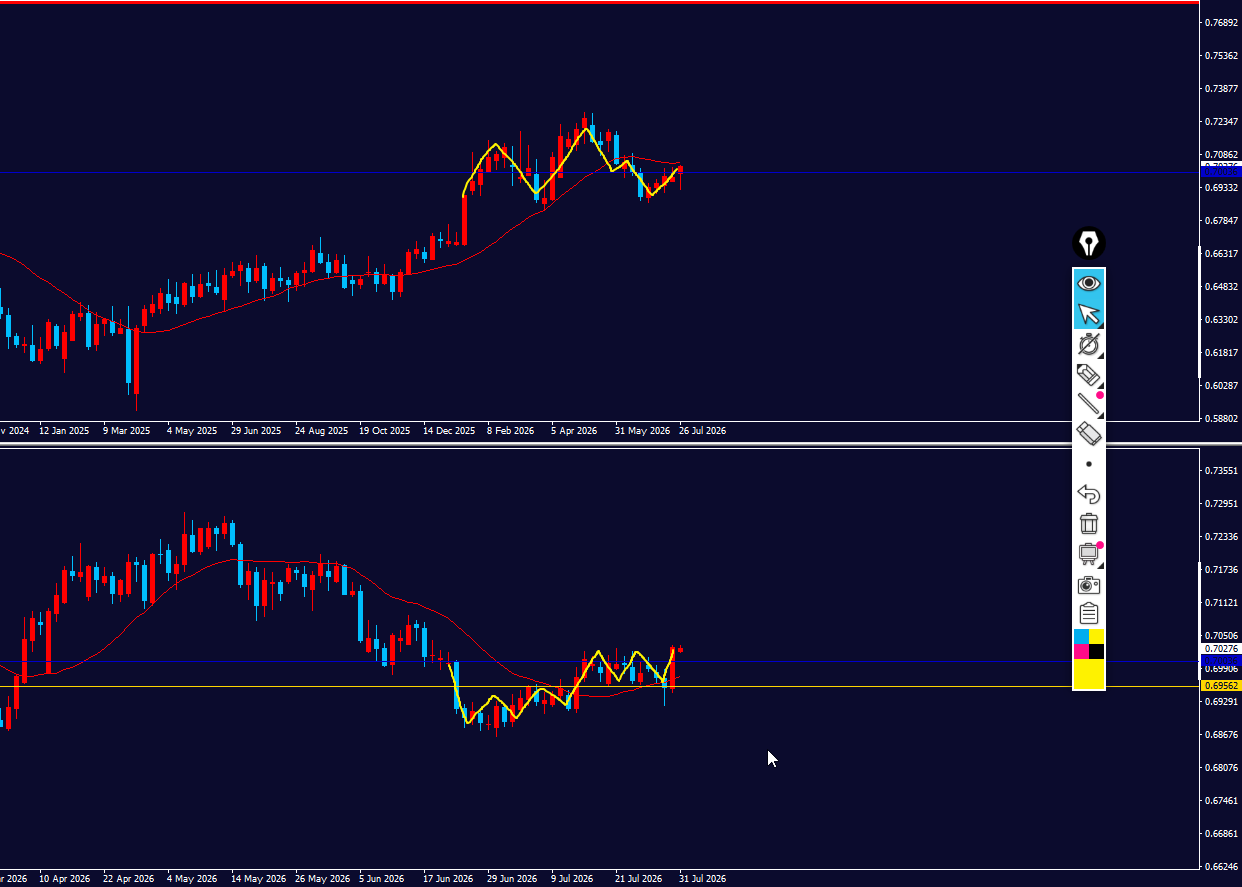Click the 0.69562 yellow price label

click(1220, 686)
